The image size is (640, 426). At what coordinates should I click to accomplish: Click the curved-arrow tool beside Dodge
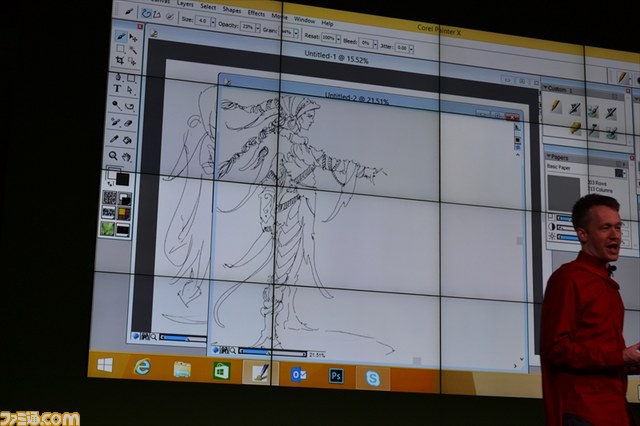129,107
